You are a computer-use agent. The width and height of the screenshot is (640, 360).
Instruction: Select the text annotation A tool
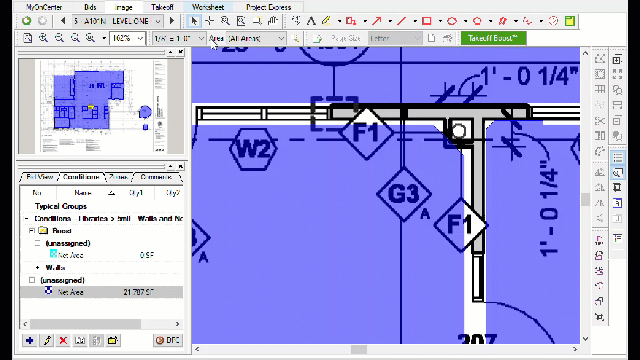pyautogui.click(x=311, y=21)
